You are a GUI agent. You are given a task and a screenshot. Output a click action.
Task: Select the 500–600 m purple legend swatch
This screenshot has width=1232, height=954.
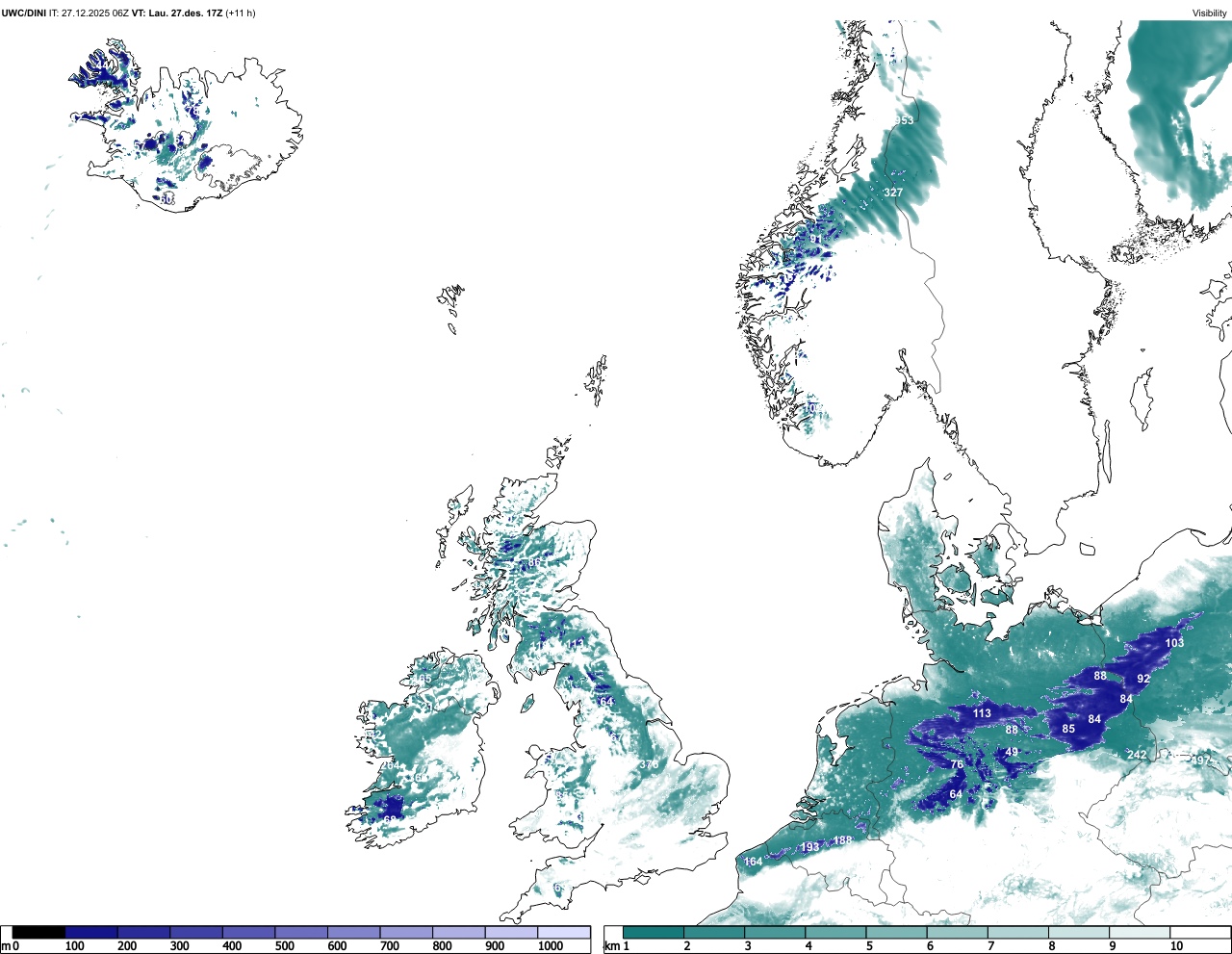click(301, 932)
